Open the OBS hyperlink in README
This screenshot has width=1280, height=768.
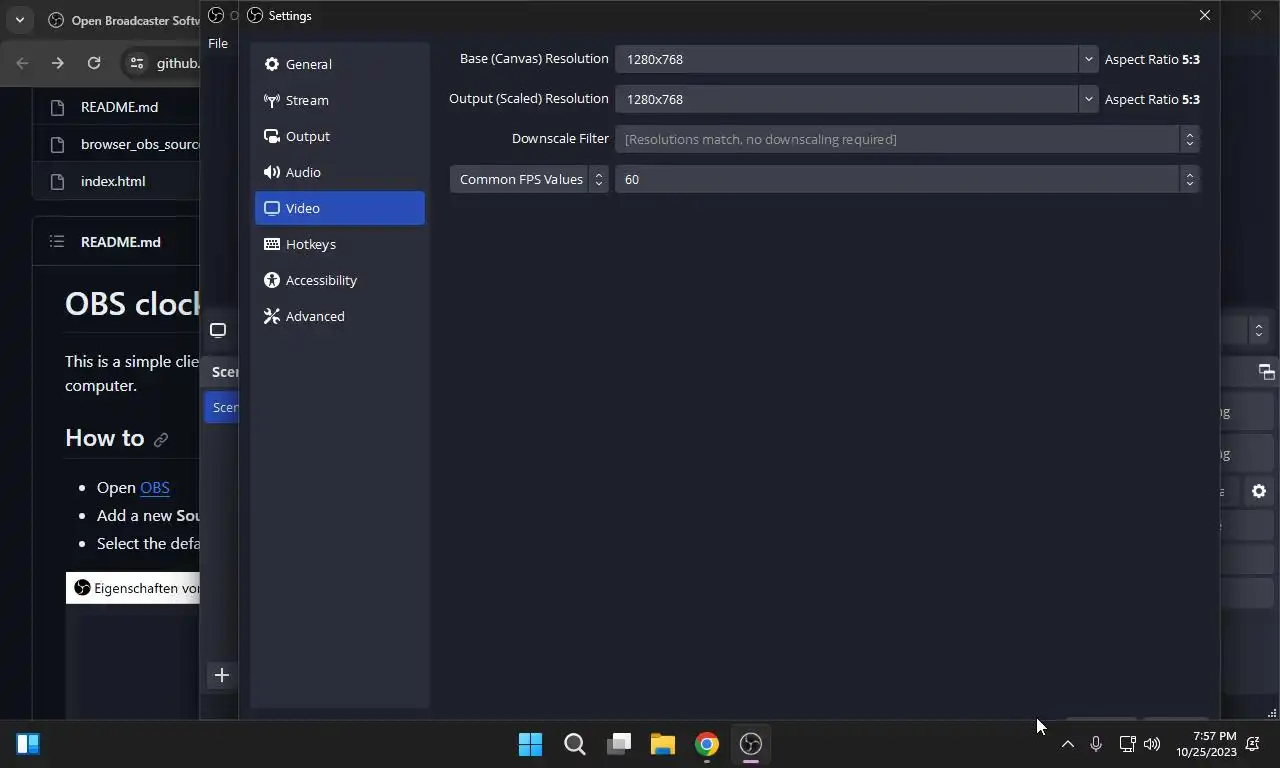click(x=155, y=487)
